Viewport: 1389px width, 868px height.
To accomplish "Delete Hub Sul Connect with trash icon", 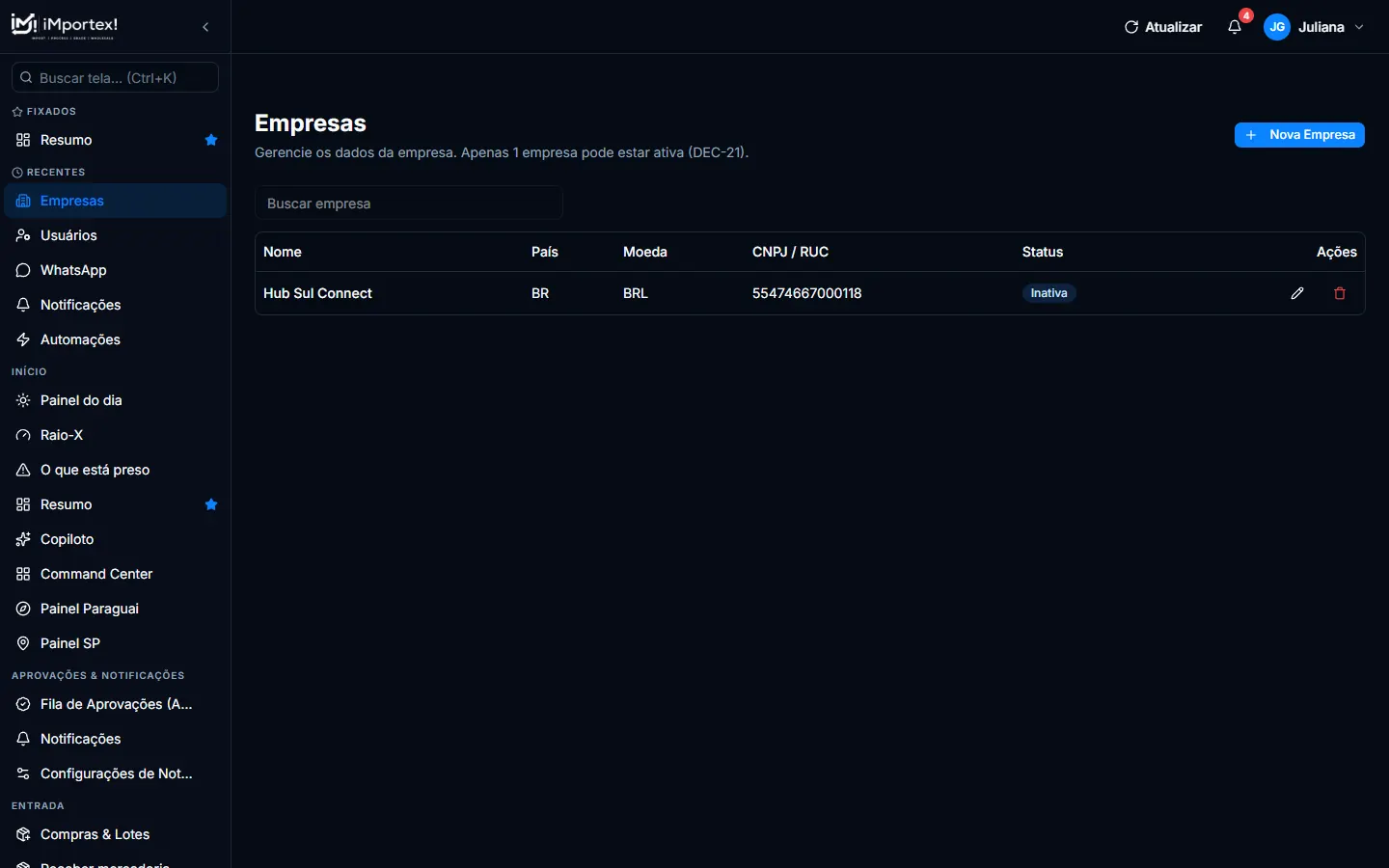I will click(1340, 293).
